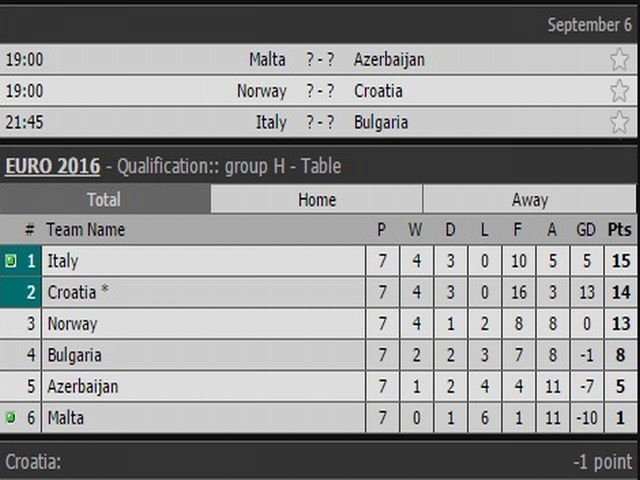640x480 pixels.
Task: Click the green dot beside Malta's rank
Action: (11, 417)
